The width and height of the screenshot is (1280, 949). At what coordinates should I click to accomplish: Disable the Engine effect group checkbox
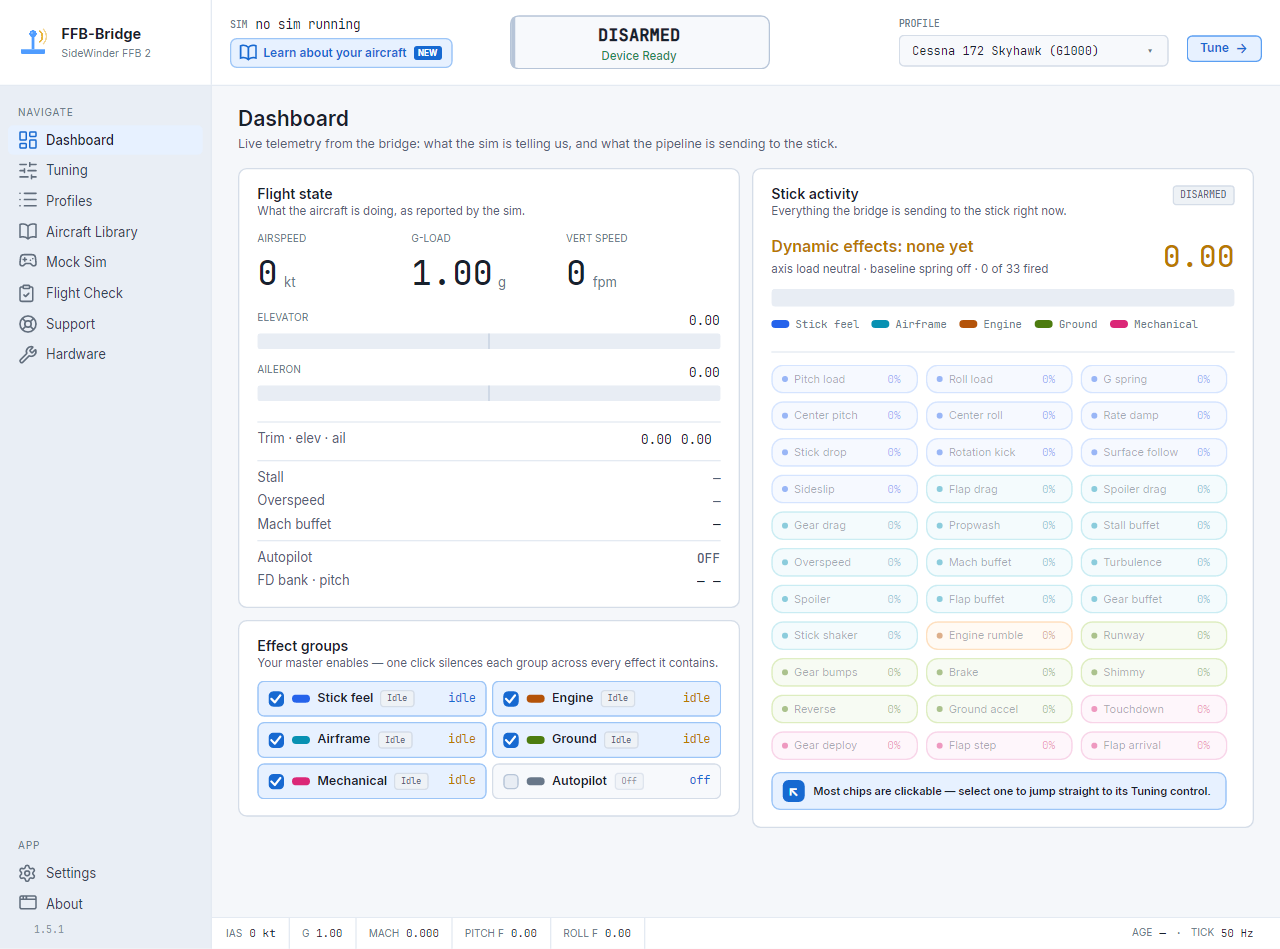pos(511,699)
